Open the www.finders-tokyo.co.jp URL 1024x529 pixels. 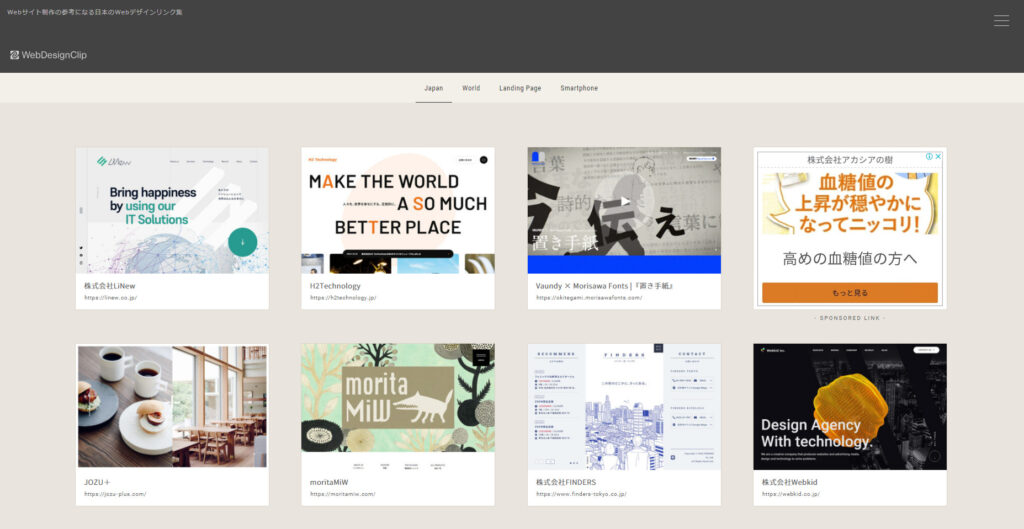[581, 494]
